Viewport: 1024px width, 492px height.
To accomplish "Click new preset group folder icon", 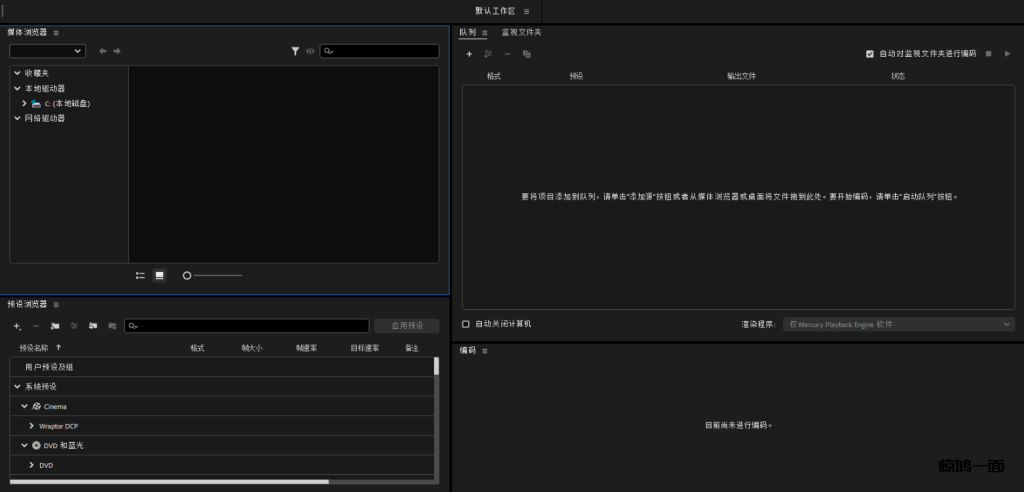I will click(55, 326).
